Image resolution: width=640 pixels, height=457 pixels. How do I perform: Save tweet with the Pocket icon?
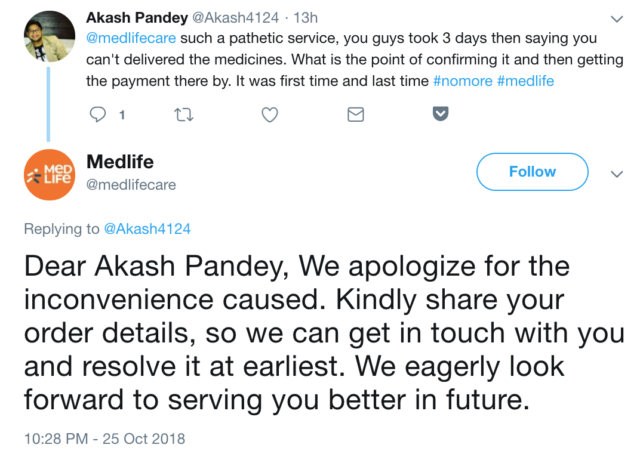pyautogui.click(x=439, y=115)
